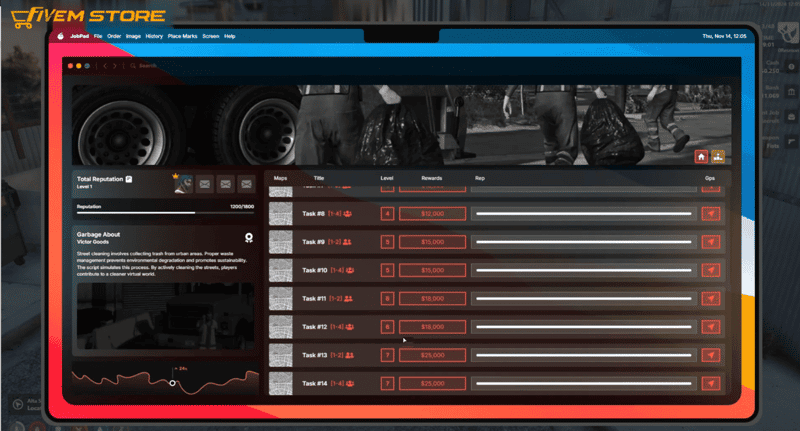Click the garbage job preview image
The width and height of the screenshot is (800, 431).
165,316
